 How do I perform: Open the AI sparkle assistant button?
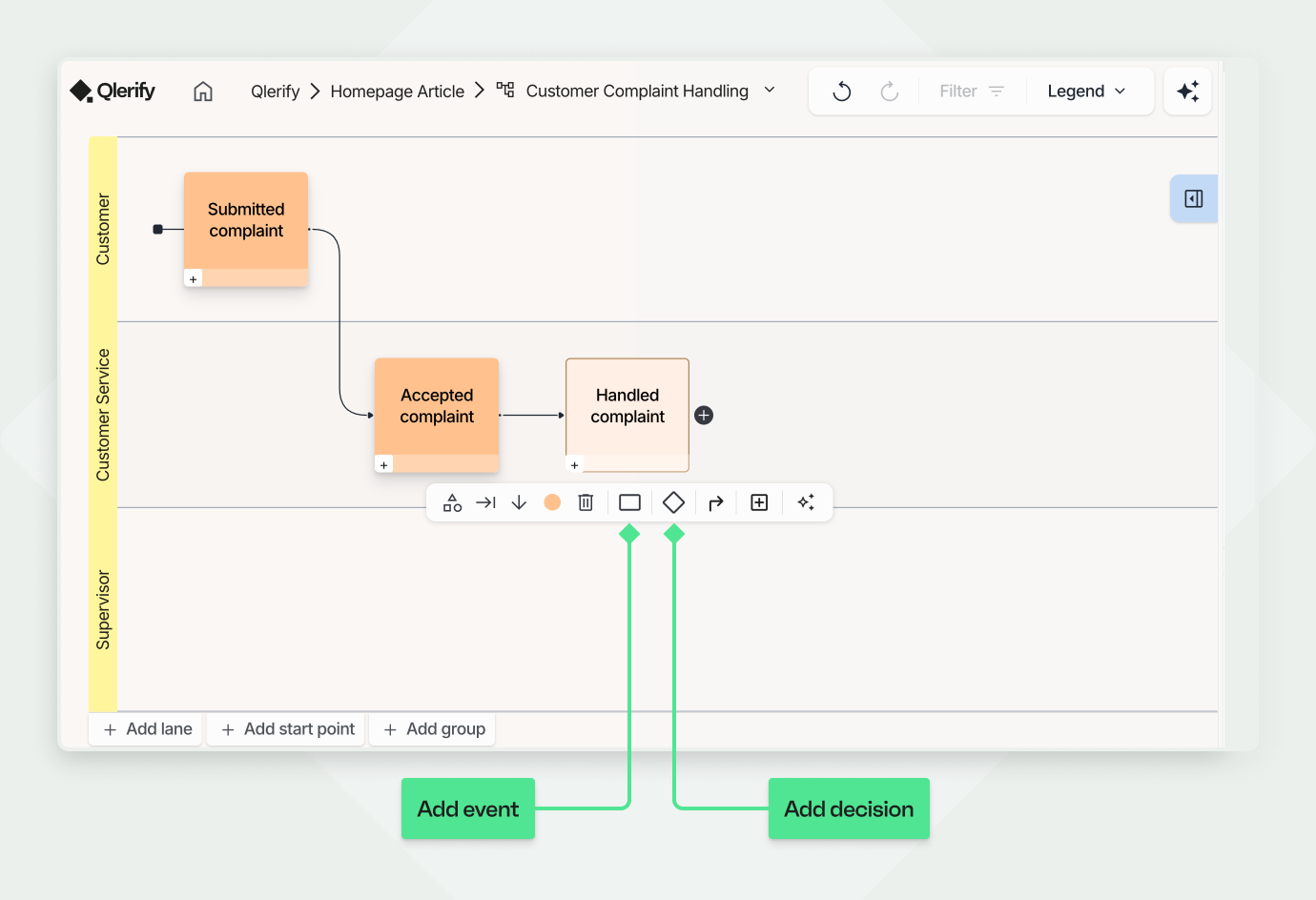pos(1188,92)
